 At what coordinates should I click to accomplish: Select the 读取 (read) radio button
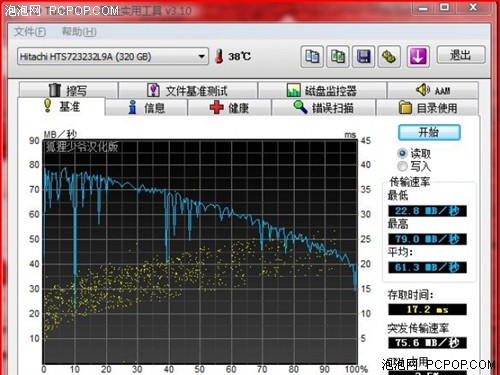tap(402, 153)
